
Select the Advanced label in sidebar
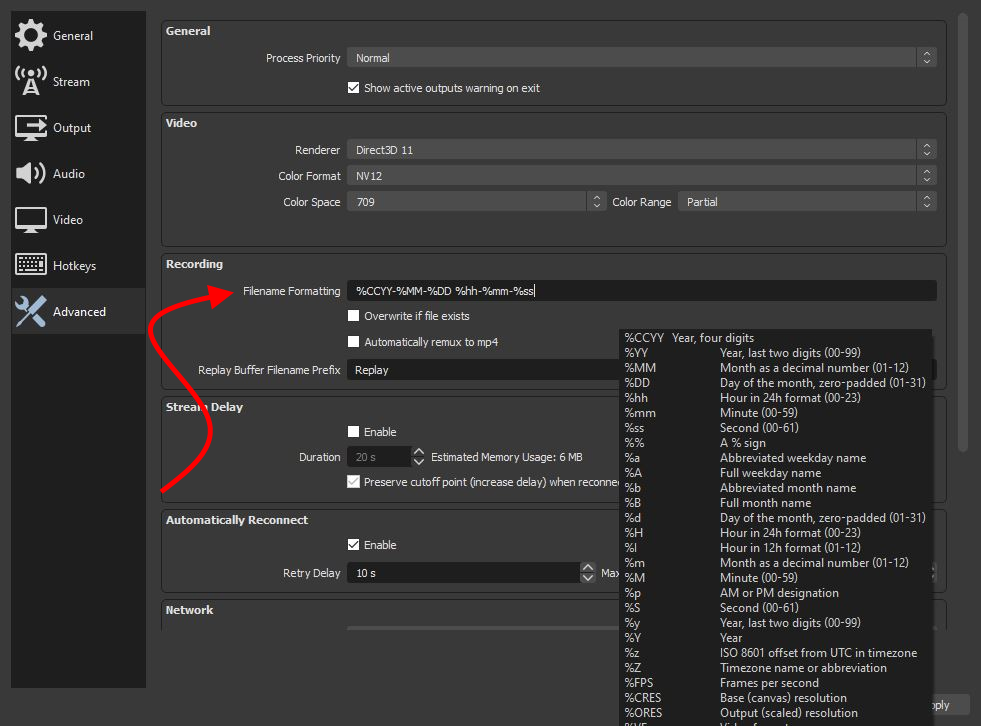click(79, 312)
